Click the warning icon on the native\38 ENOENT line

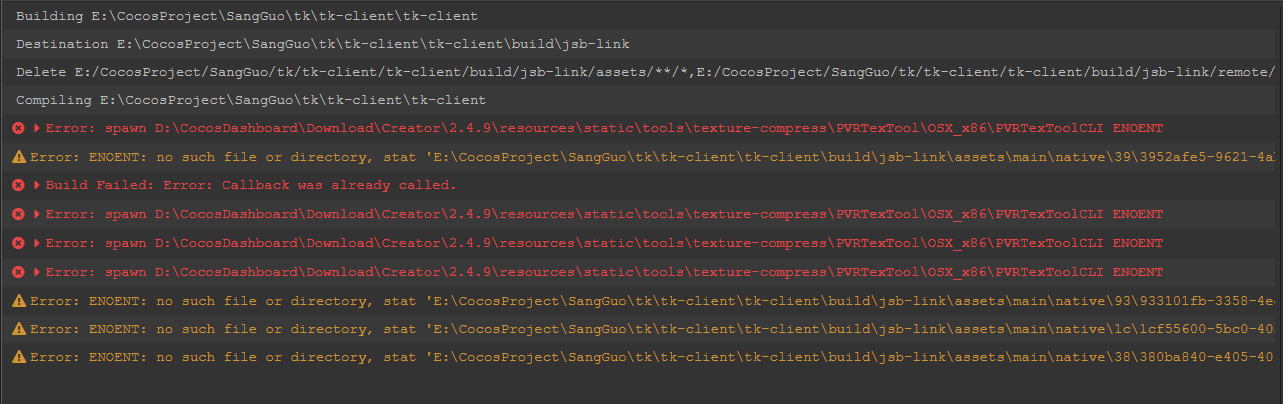(x=18, y=357)
